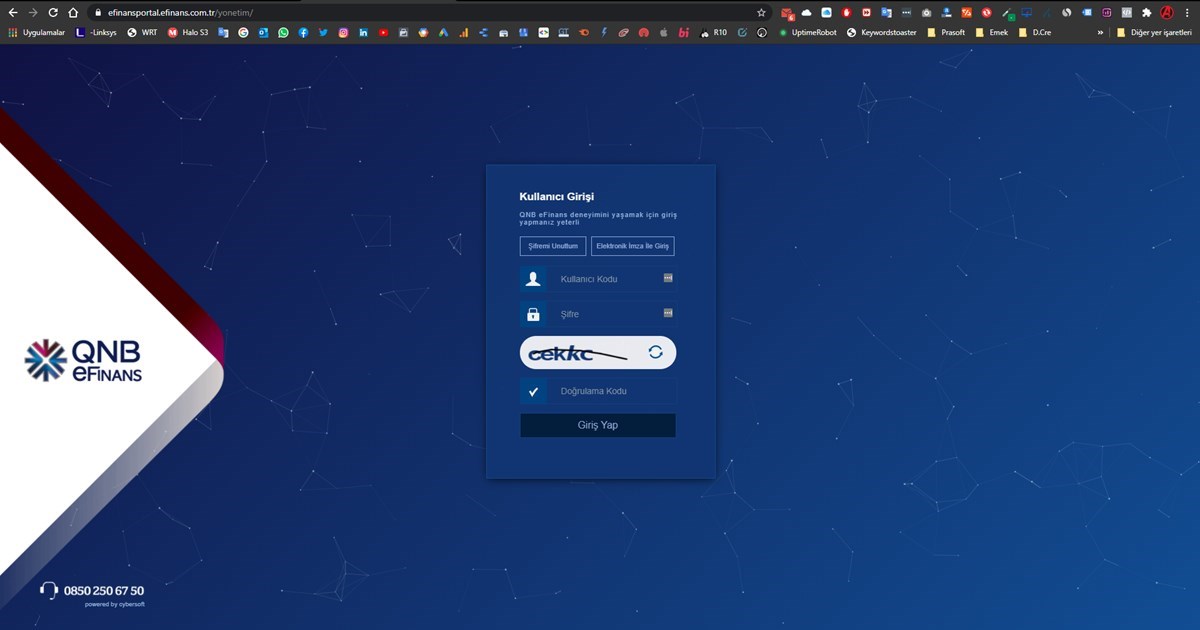Viewport: 1200px width, 630px height.
Task: Open the Twitter bookmark icon
Action: pos(323,32)
